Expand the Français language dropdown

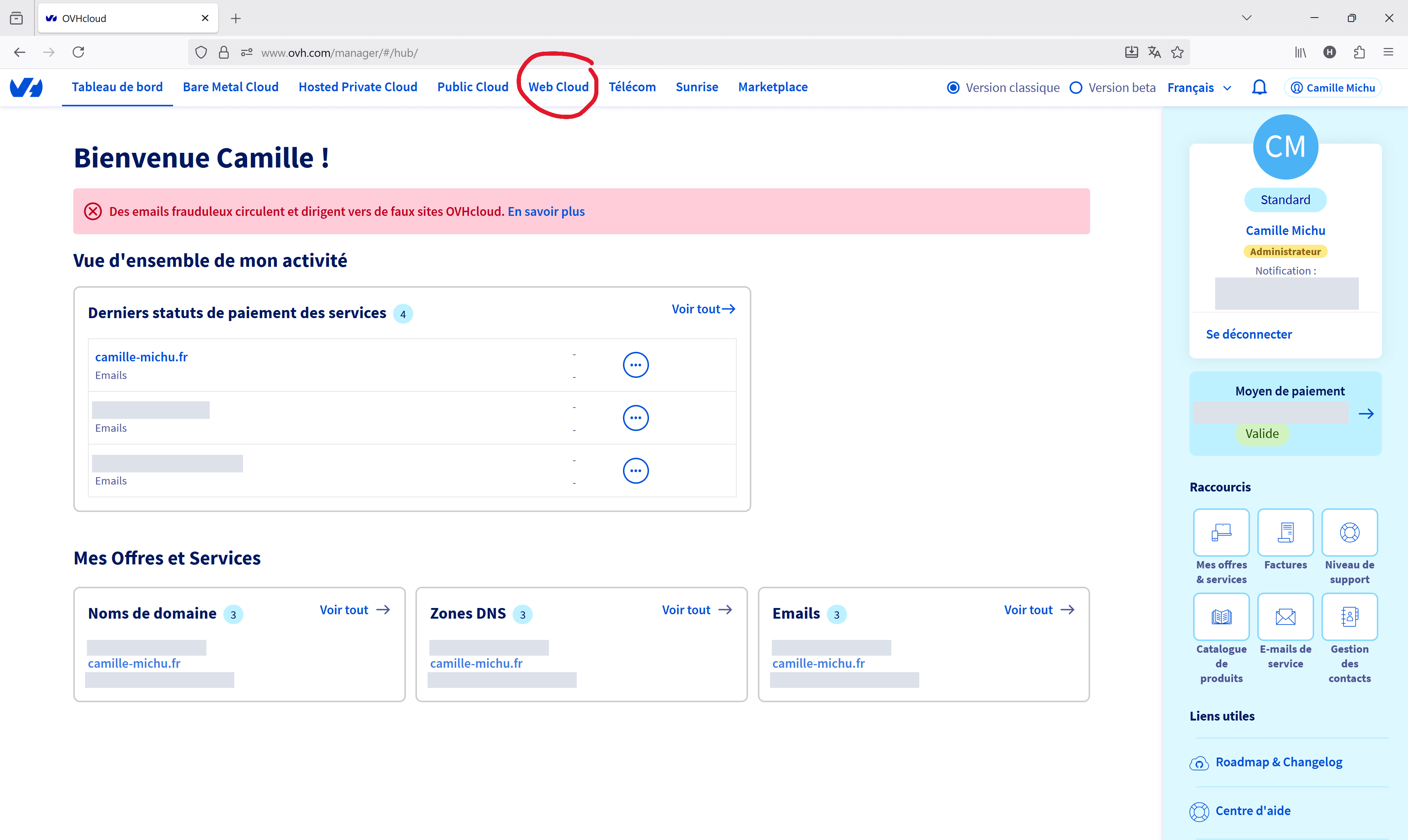click(x=1199, y=88)
